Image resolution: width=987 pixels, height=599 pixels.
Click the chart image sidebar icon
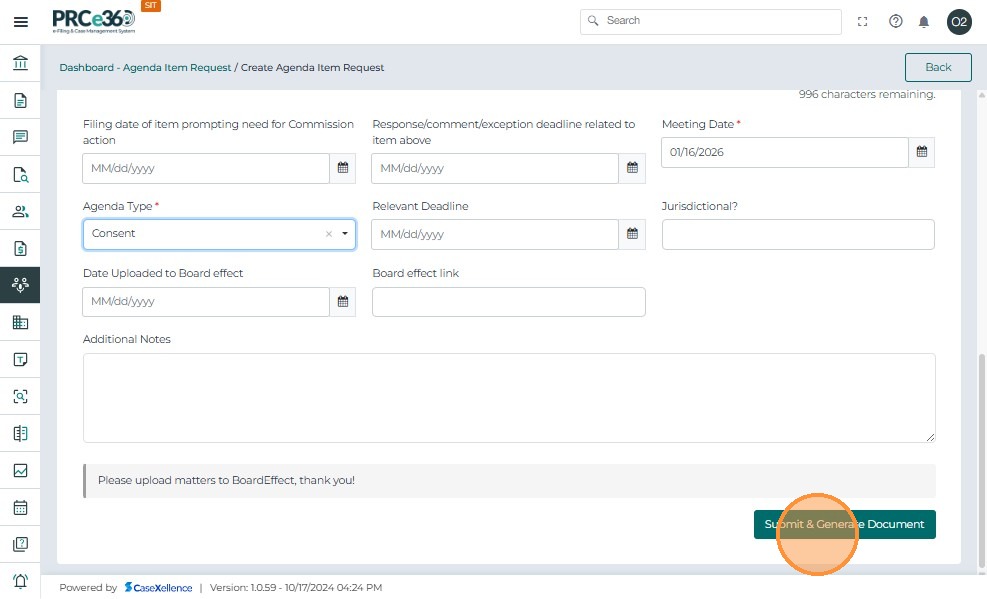(x=20, y=470)
